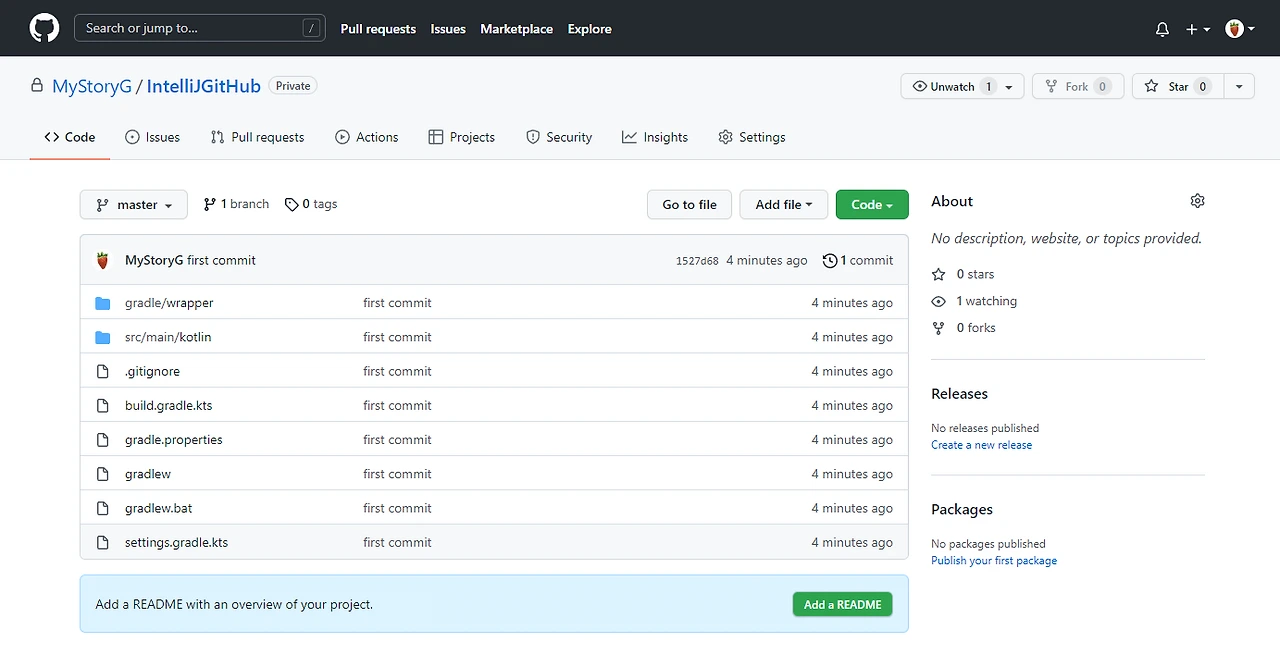Viewport: 1280px width, 667px height.
Task: Focus the Search or jump to field
Action: 200,28
